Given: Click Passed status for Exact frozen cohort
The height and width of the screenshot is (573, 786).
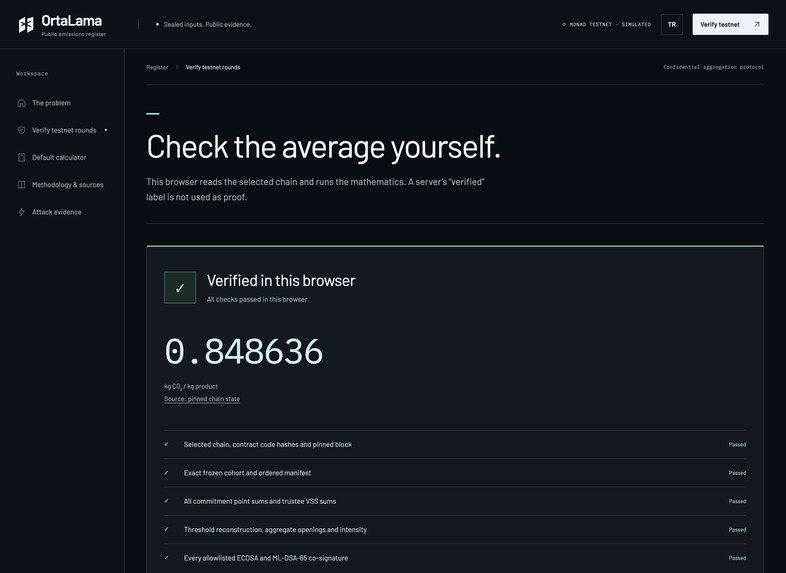Looking at the screenshot, I should coord(737,473).
